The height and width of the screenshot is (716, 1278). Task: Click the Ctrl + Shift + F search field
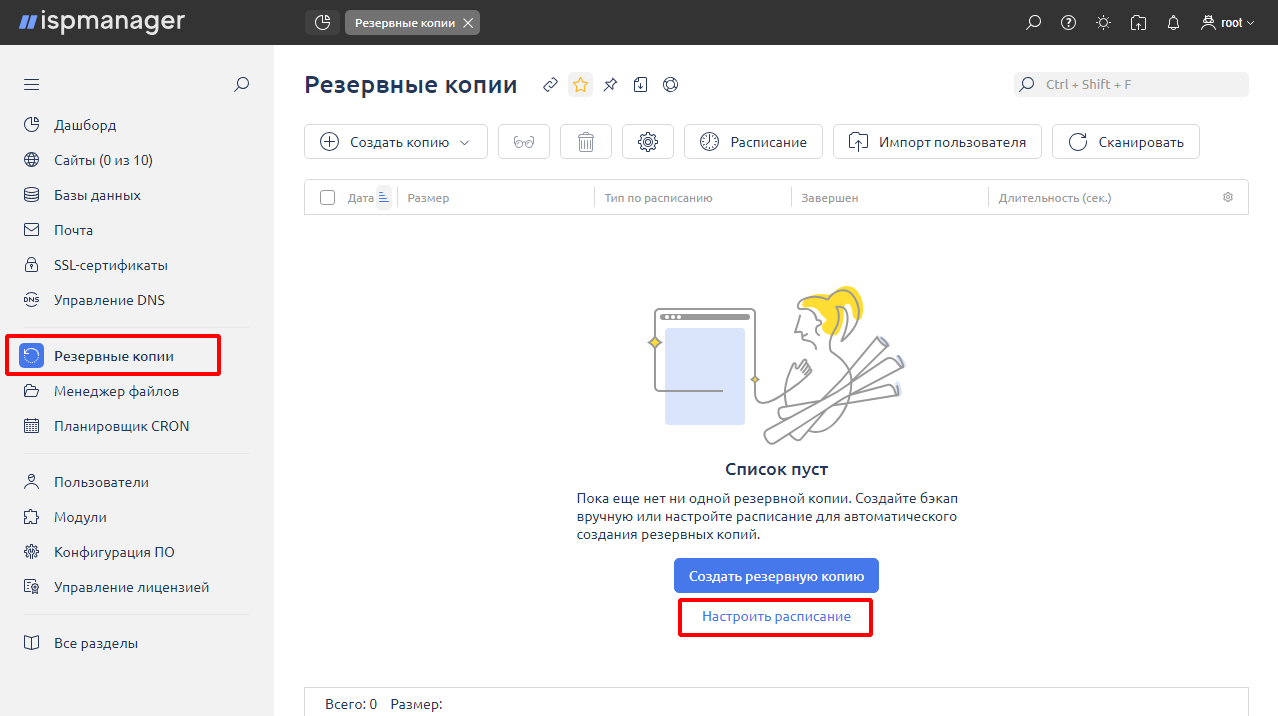click(1131, 85)
